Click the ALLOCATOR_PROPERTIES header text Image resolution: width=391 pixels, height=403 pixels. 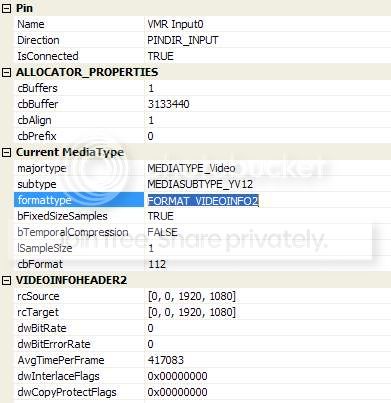click(87, 72)
